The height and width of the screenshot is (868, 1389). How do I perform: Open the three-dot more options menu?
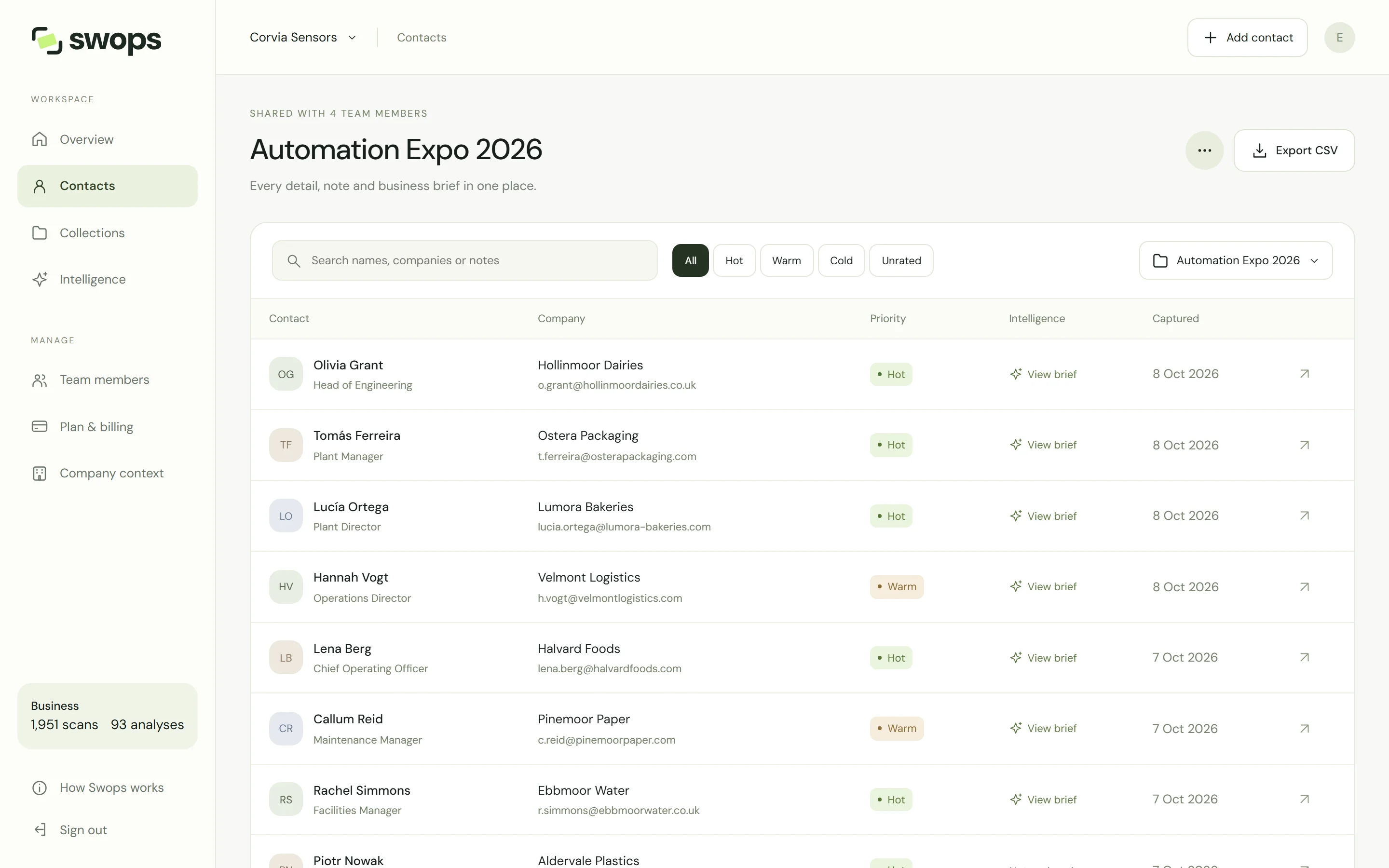[1204, 150]
